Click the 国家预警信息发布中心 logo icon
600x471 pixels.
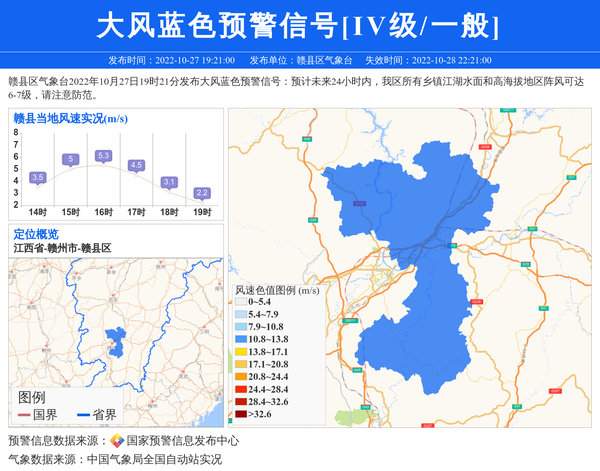click(x=117, y=441)
